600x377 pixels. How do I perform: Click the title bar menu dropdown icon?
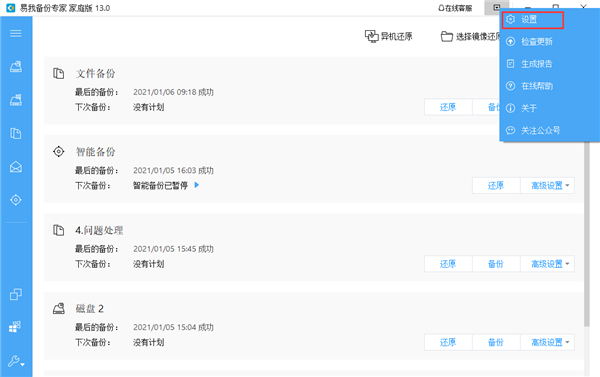pyautogui.click(x=496, y=8)
